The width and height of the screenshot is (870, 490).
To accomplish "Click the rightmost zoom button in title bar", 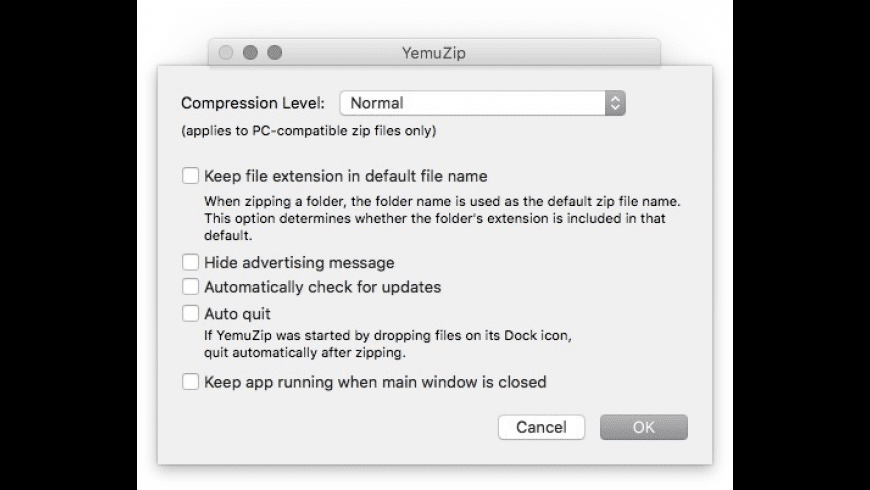I will (x=274, y=52).
